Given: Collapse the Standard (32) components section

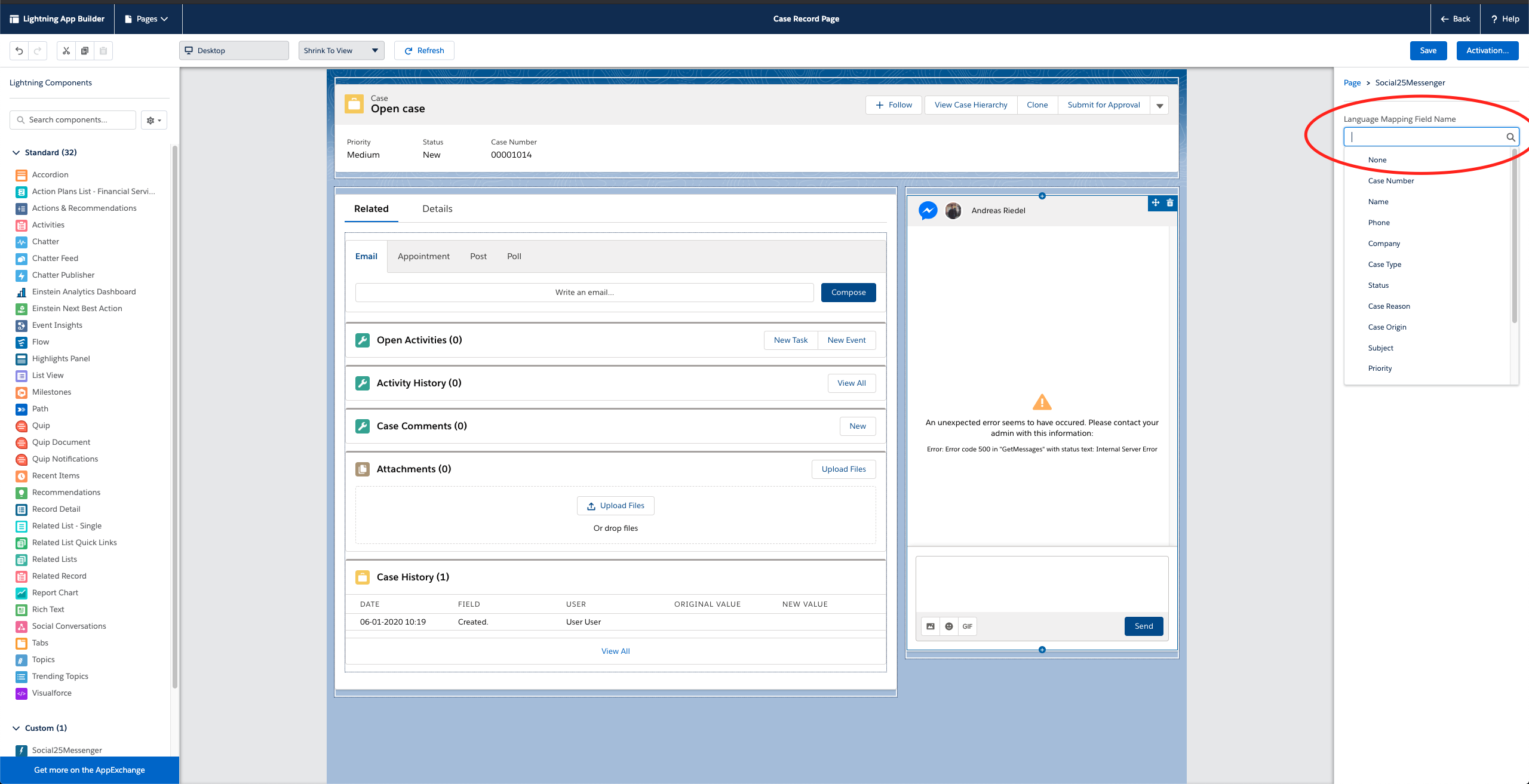Looking at the screenshot, I should coord(16,152).
